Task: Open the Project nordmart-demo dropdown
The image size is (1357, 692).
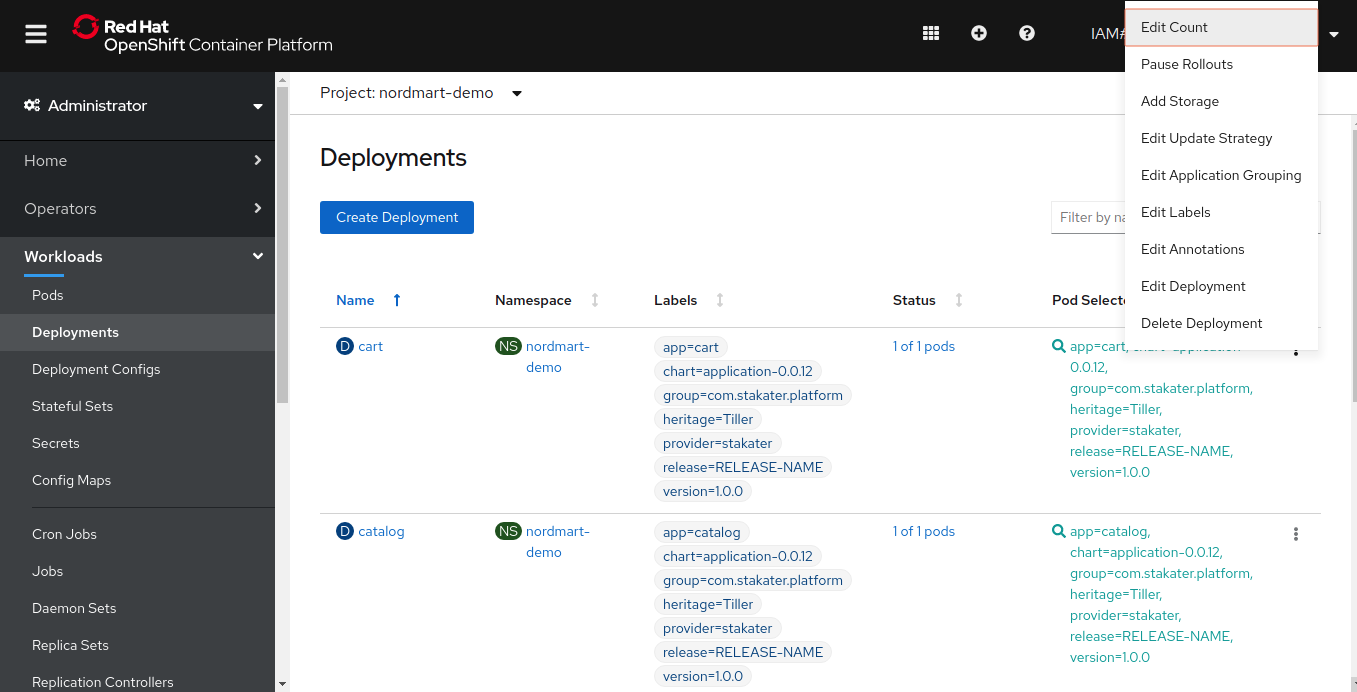Action: click(421, 93)
